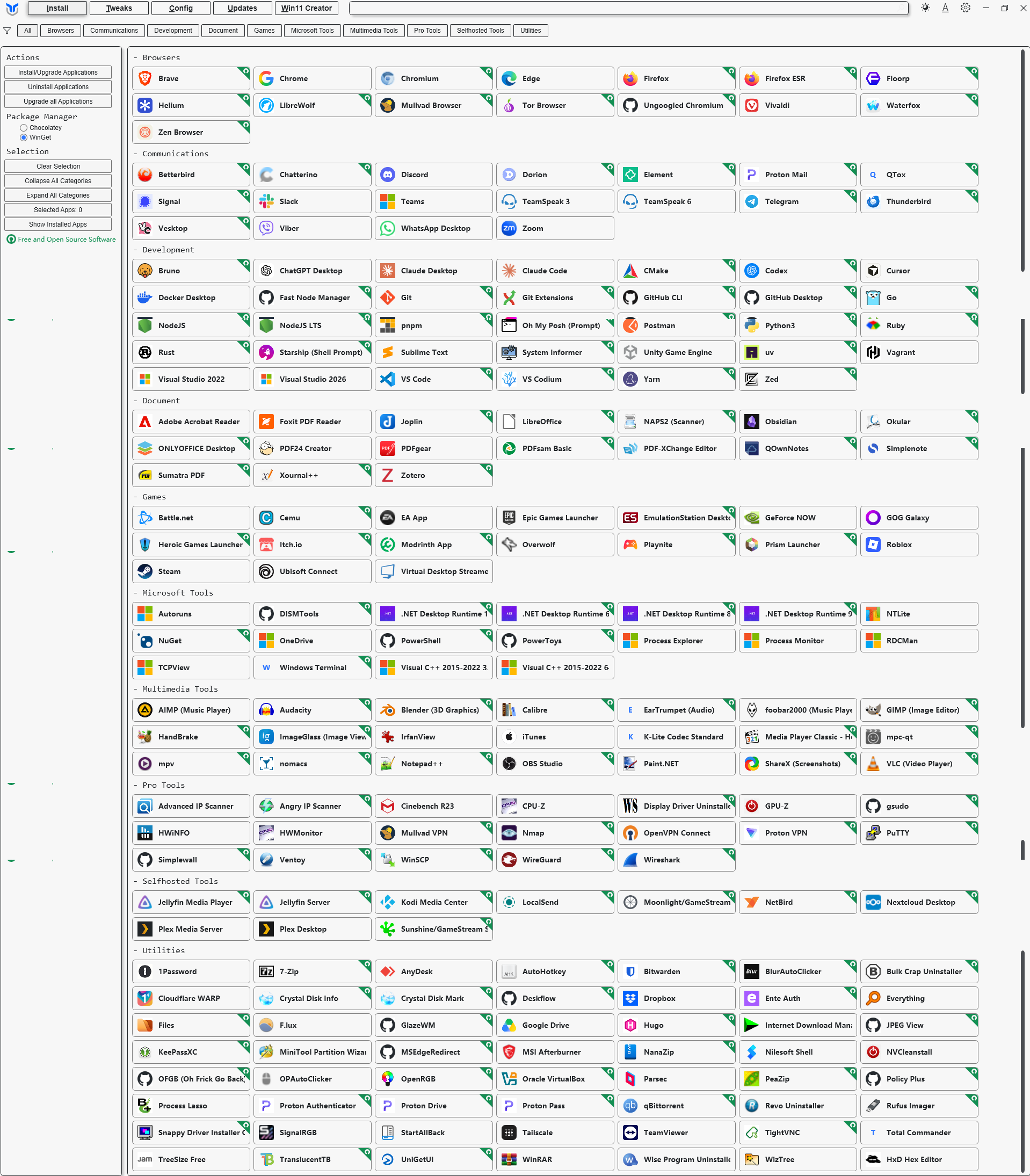The height and width of the screenshot is (1176, 1030).
Task: Click the Uninstall Applications button
Action: [58, 87]
